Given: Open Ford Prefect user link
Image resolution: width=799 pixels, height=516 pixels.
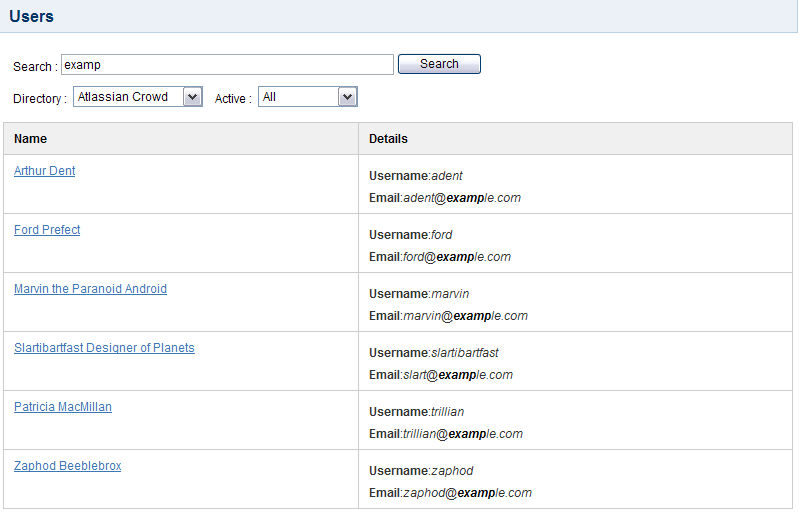Looking at the screenshot, I should pyautogui.click(x=47, y=230).
